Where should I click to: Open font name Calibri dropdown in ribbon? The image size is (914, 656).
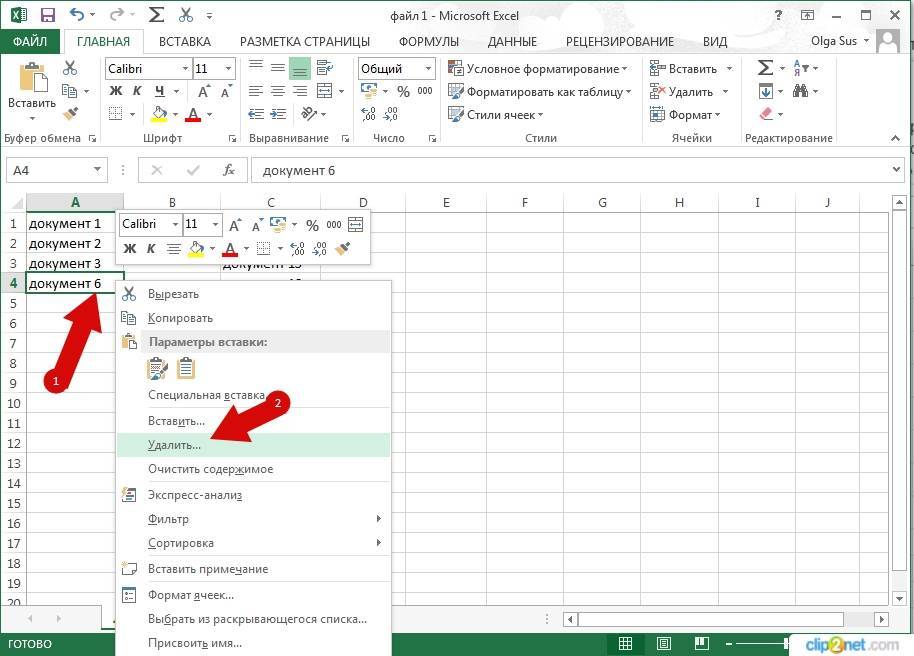pyautogui.click(x=185, y=68)
